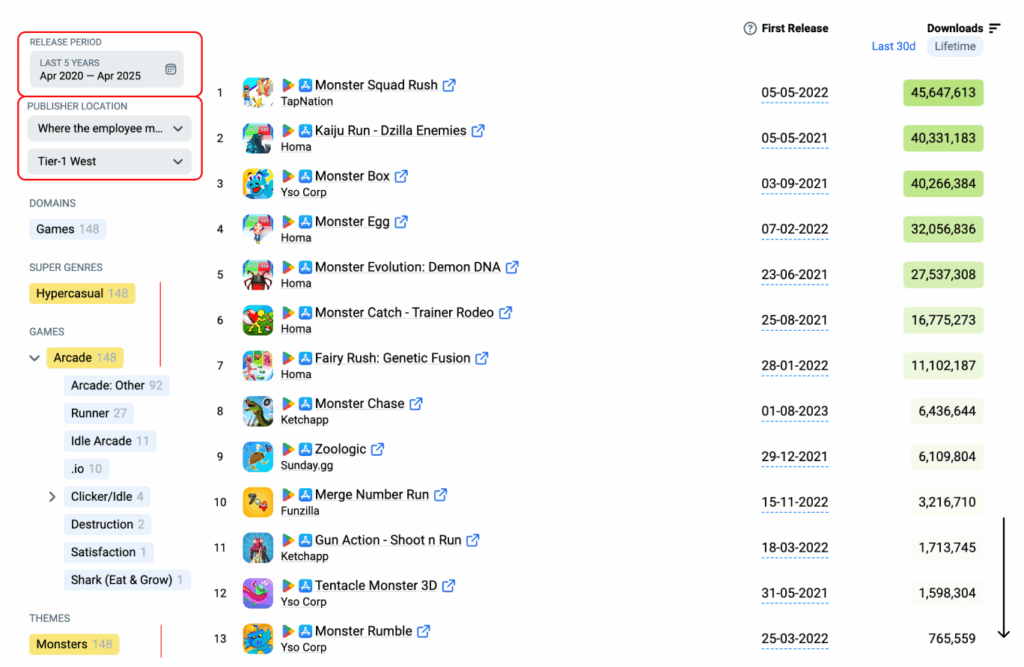Open the Tier-1 West dropdown

(x=110, y=161)
